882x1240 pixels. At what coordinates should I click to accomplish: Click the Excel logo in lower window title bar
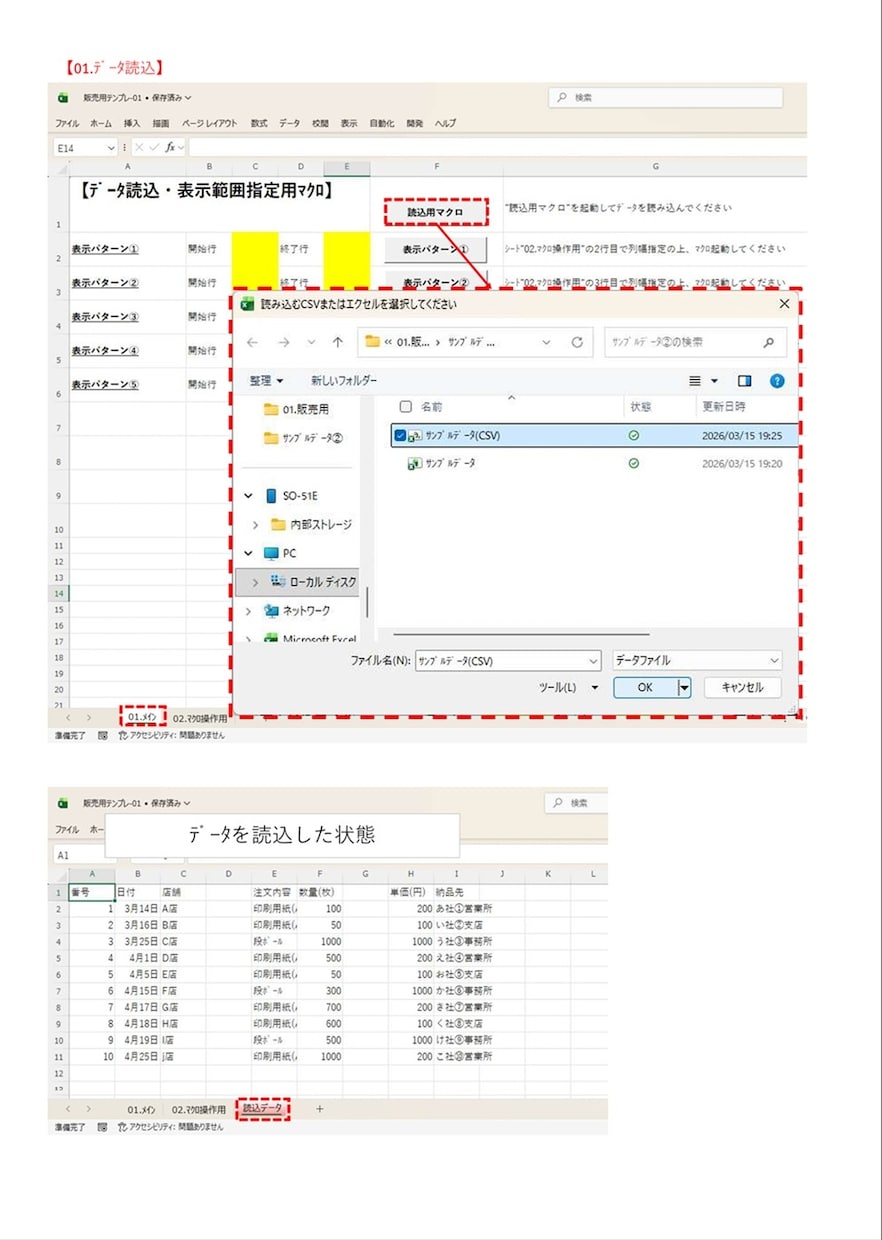pos(63,803)
